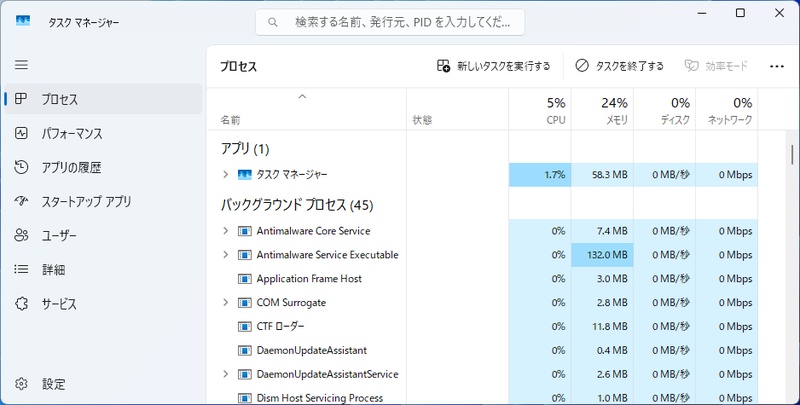Click the search magnifier icon
800x405 pixels.
click(273, 22)
